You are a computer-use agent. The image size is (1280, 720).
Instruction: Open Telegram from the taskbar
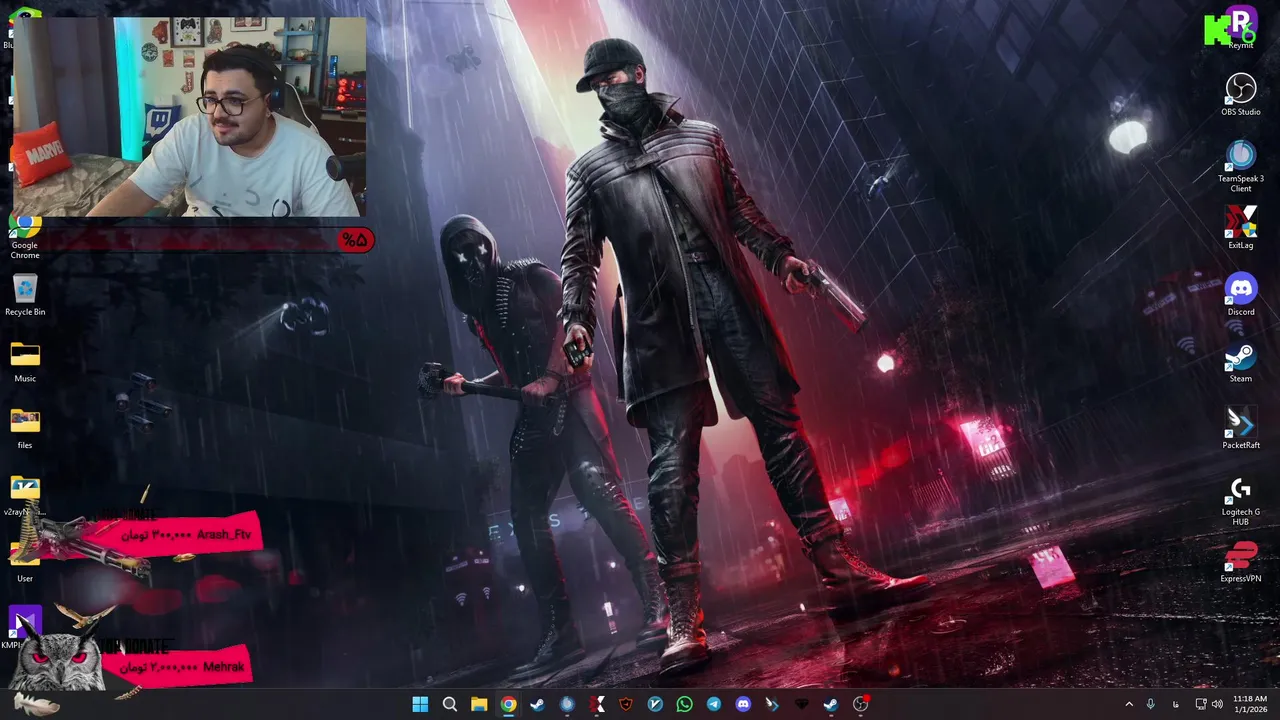(x=713, y=704)
